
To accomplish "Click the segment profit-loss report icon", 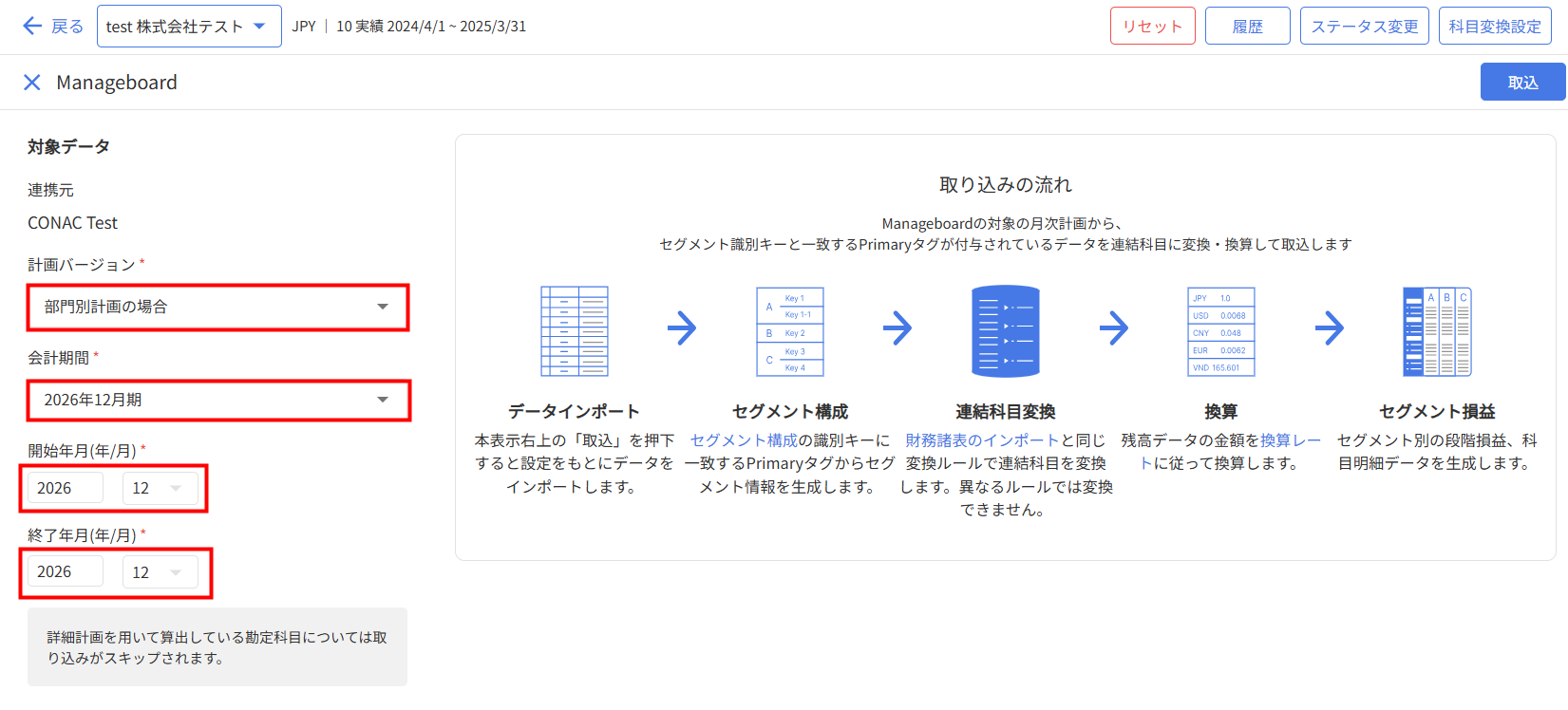I will pos(1436,331).
